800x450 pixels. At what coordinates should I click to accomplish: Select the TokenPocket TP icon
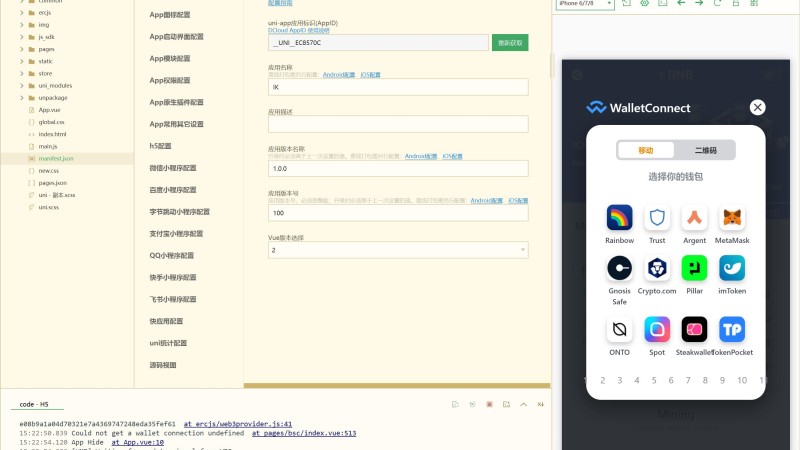point(732,329)
